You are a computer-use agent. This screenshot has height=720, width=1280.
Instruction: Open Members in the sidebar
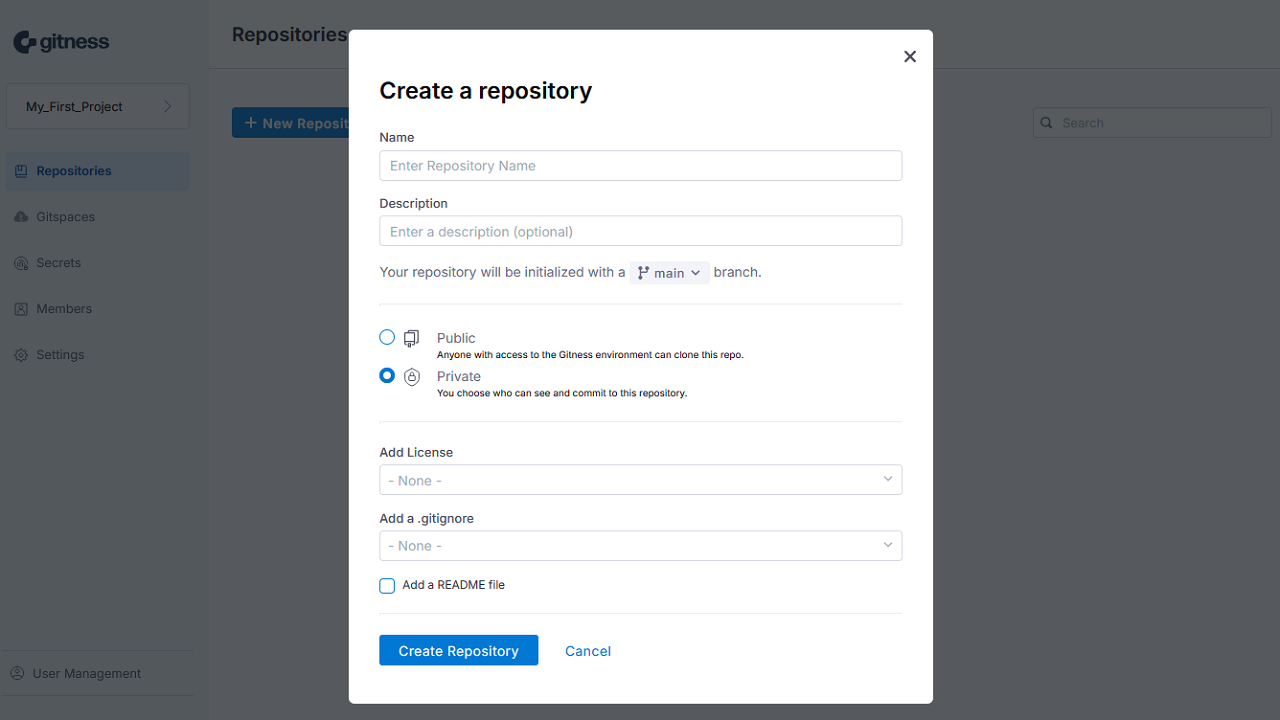click(64, 309)
